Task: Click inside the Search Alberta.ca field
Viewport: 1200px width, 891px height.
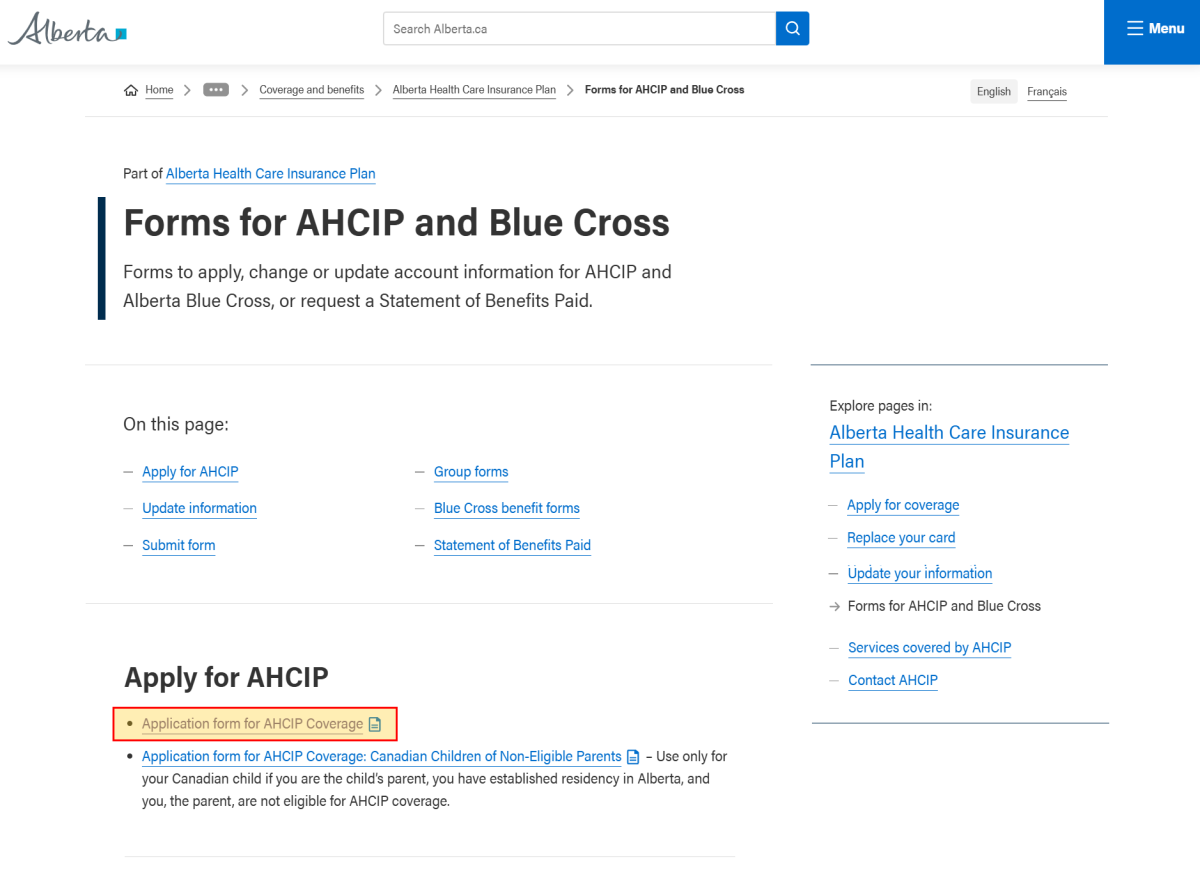Action: pos(580,28)
